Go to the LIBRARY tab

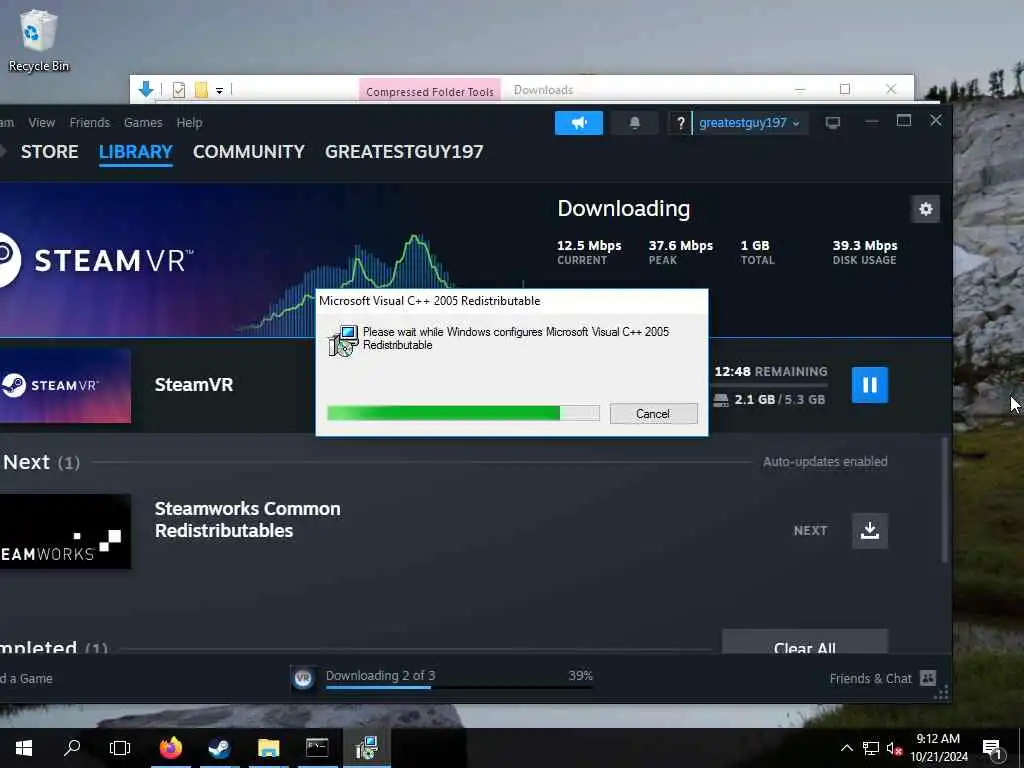click(136, 152)
